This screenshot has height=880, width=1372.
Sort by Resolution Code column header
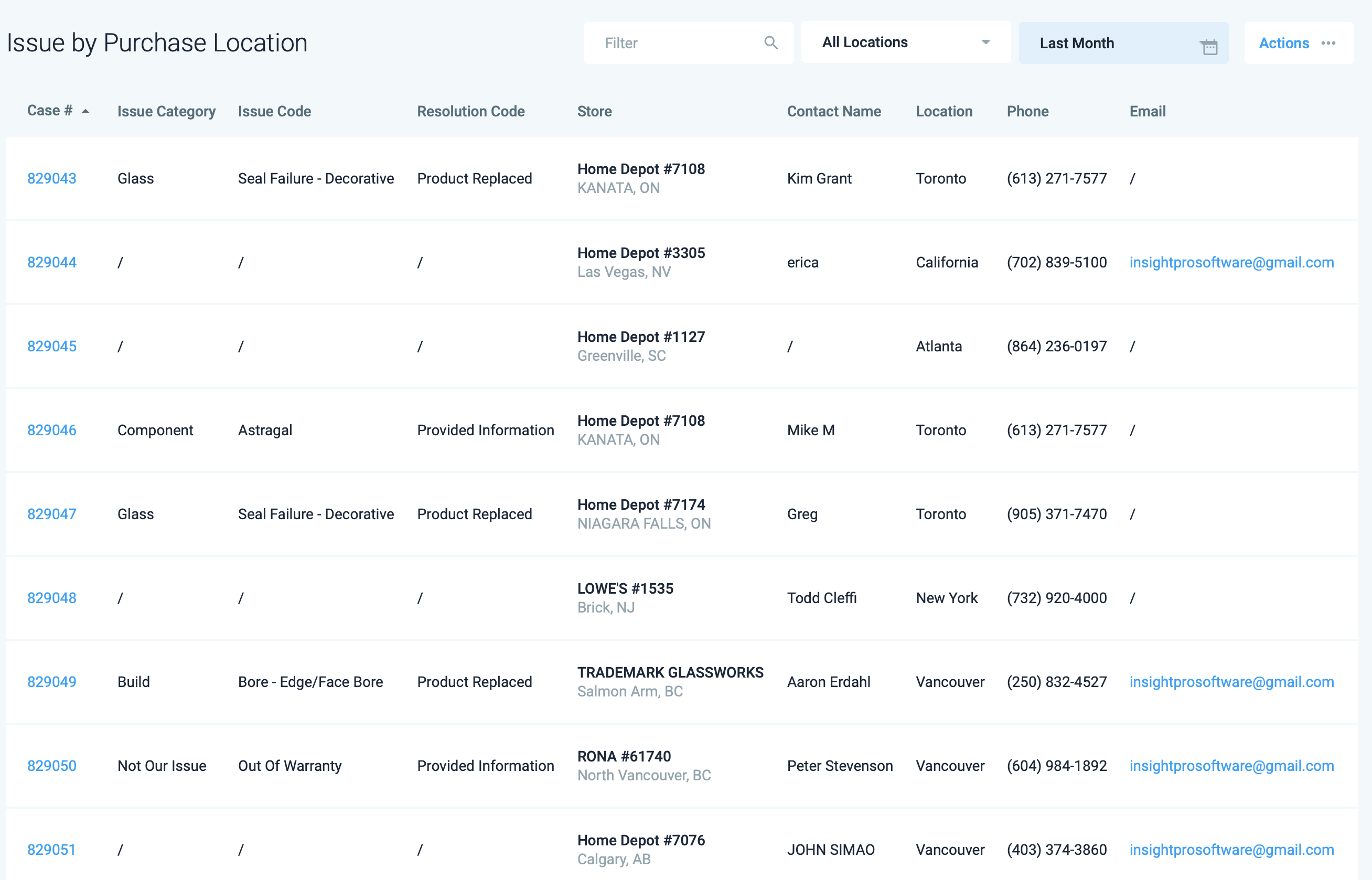point(471,111)
